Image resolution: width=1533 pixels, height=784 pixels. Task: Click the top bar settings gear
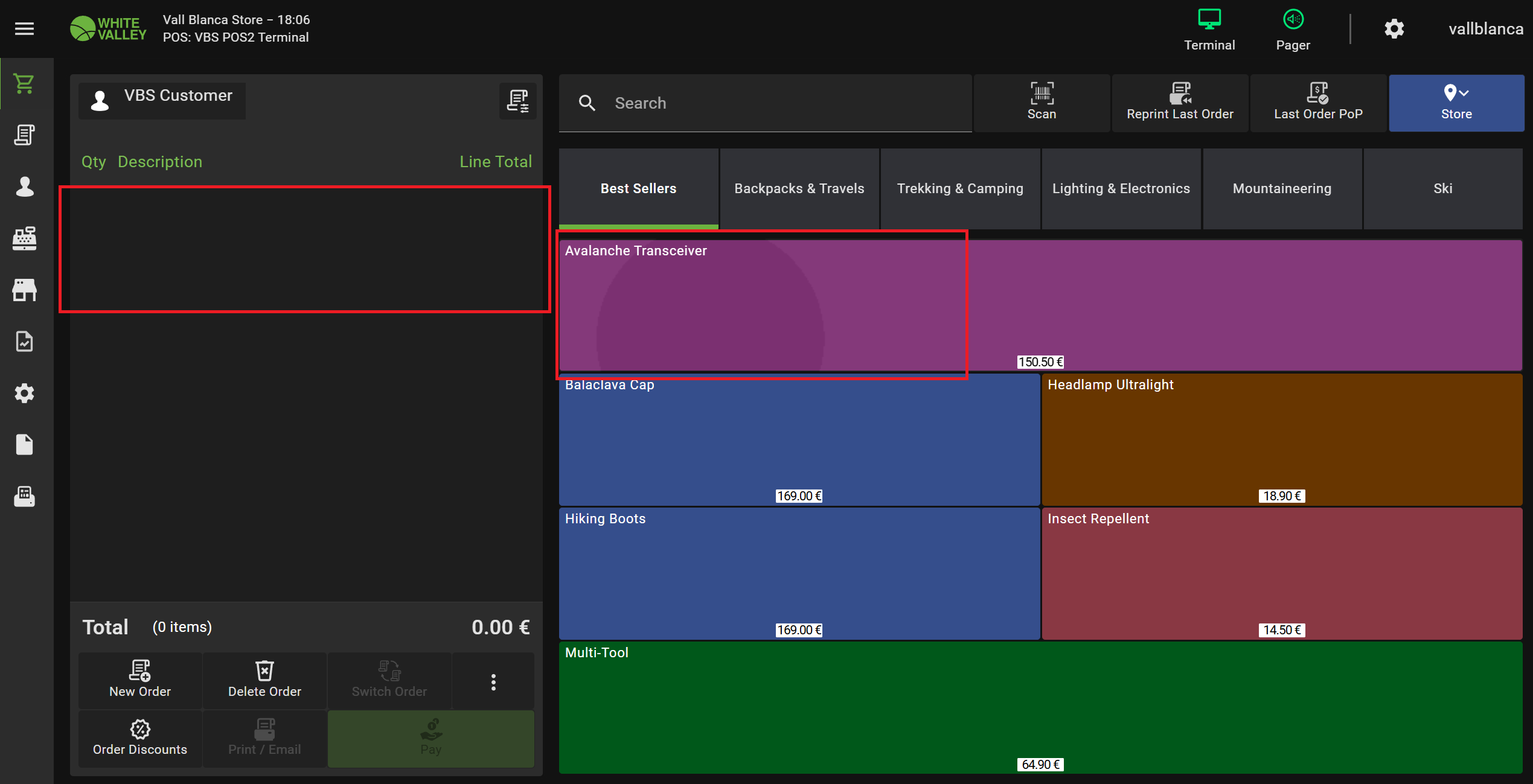pos(1394,28)
